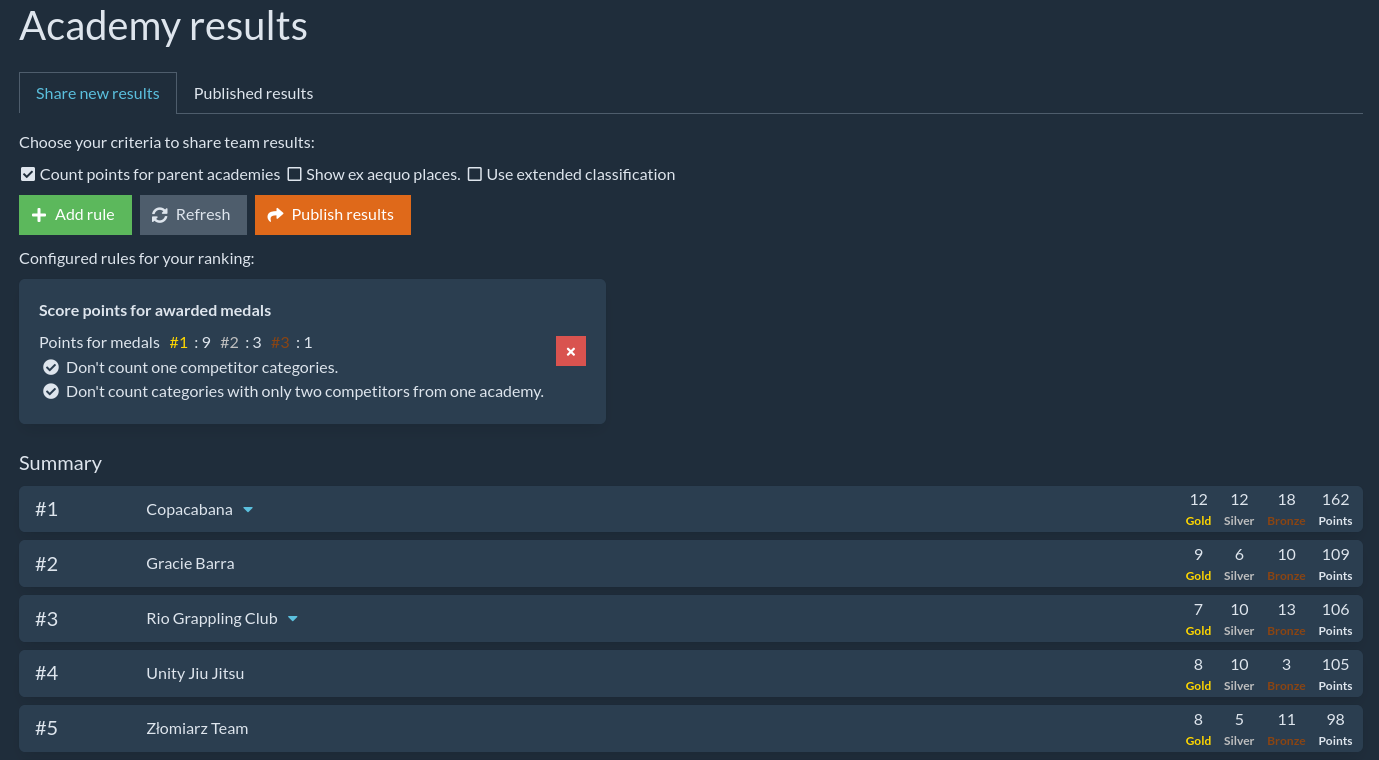Click the gold #1 medal points label
This screenshot has width=1379, height=760.
(x=179, y=342)
